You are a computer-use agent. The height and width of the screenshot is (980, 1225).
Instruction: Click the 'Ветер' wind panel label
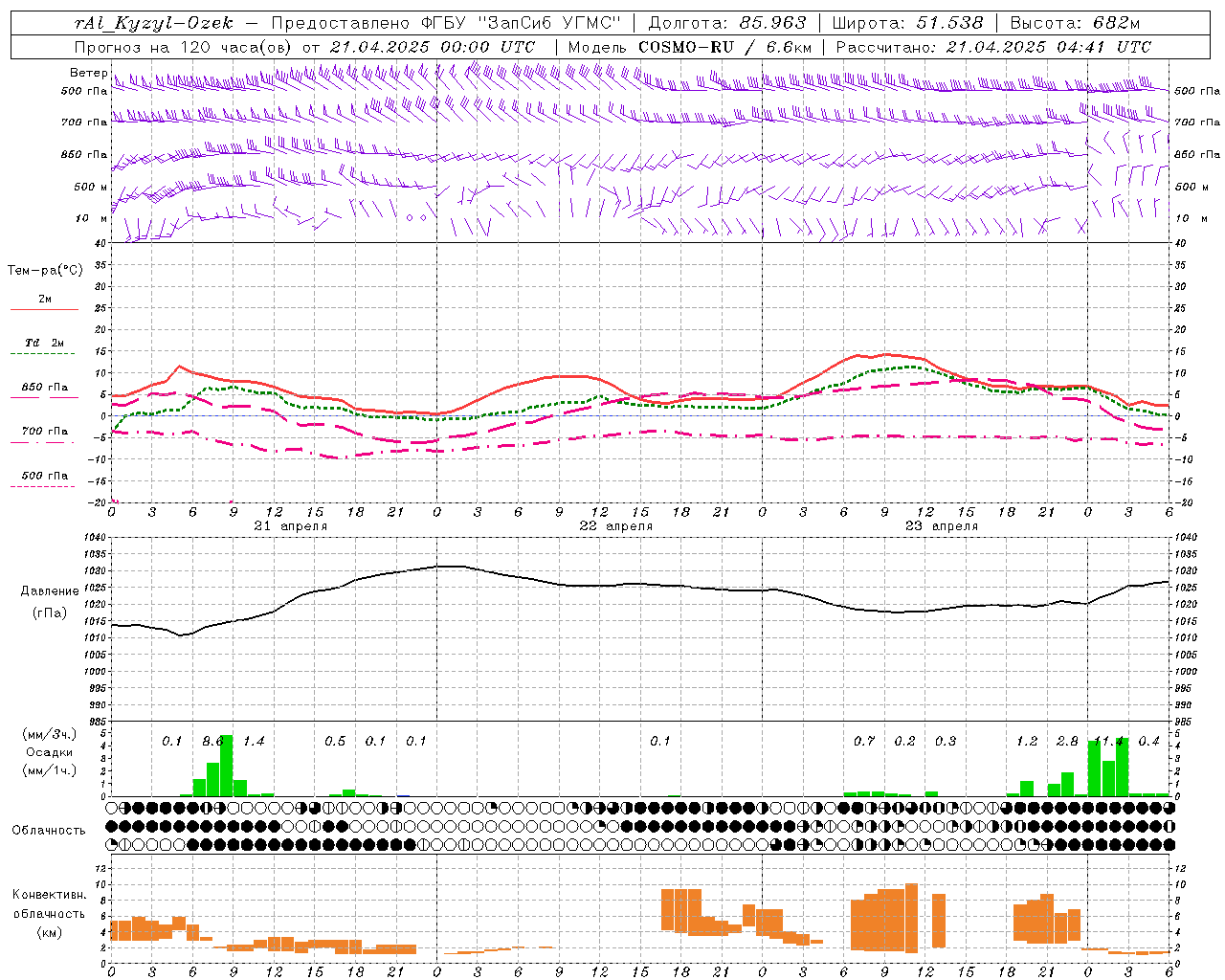pos(88,73)
